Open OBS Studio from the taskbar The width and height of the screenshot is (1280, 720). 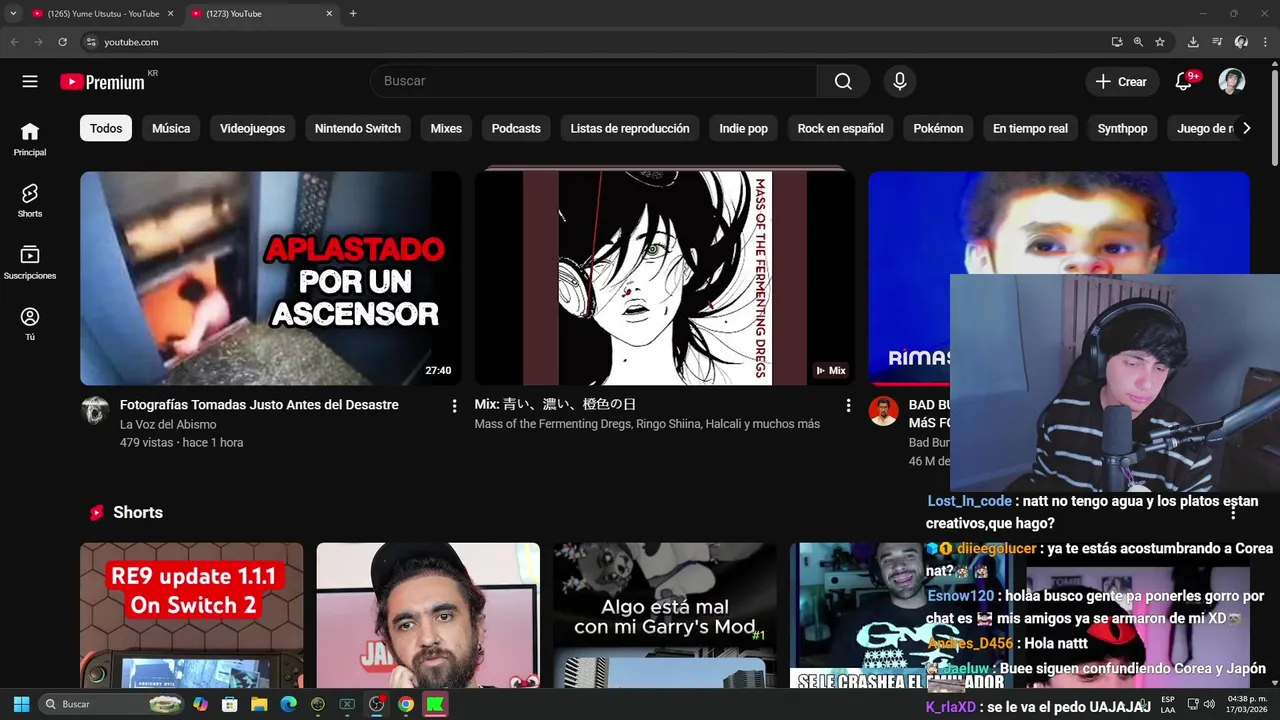coord(376,704)
